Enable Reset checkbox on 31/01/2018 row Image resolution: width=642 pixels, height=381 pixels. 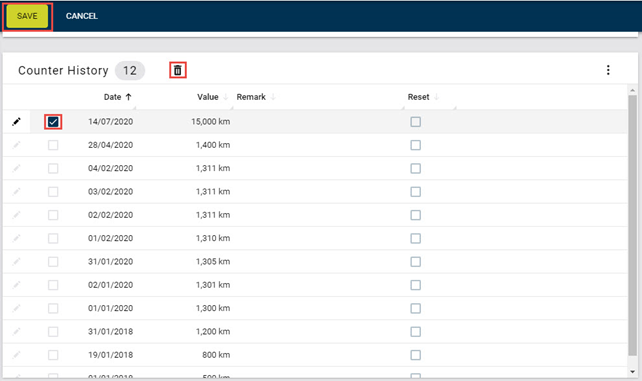(416, 331)
